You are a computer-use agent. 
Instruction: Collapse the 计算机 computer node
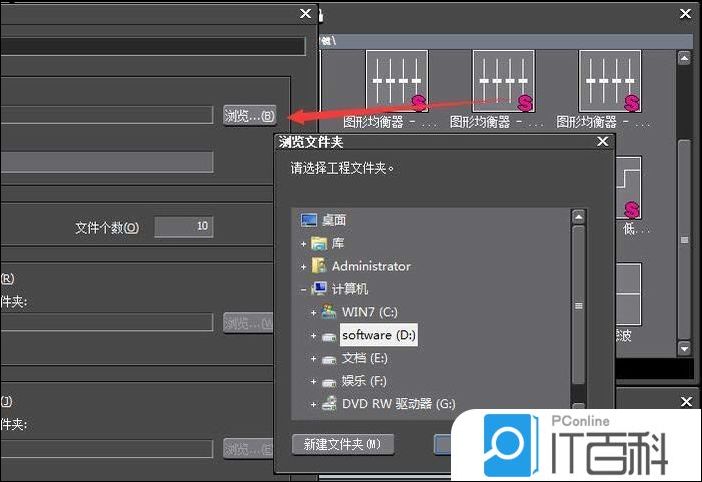pyautogui.click(x=304, y=290)
